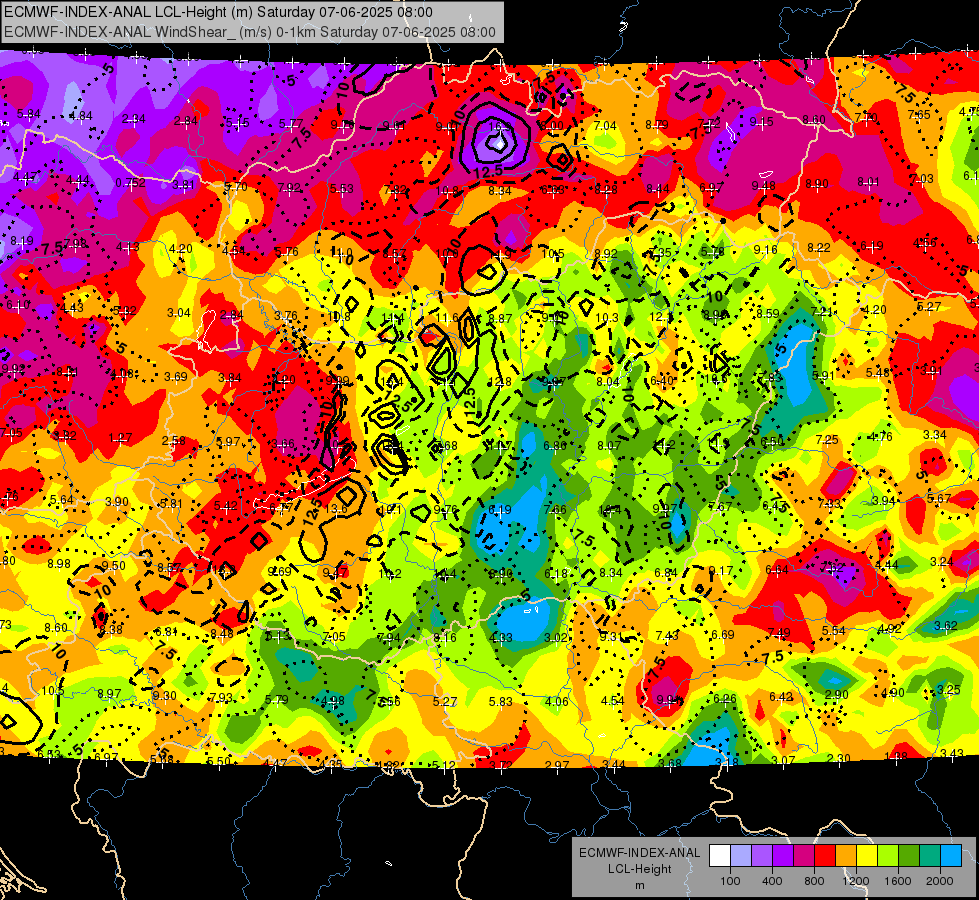
Task: Select the 9.17 grid value
Action: 721,570
